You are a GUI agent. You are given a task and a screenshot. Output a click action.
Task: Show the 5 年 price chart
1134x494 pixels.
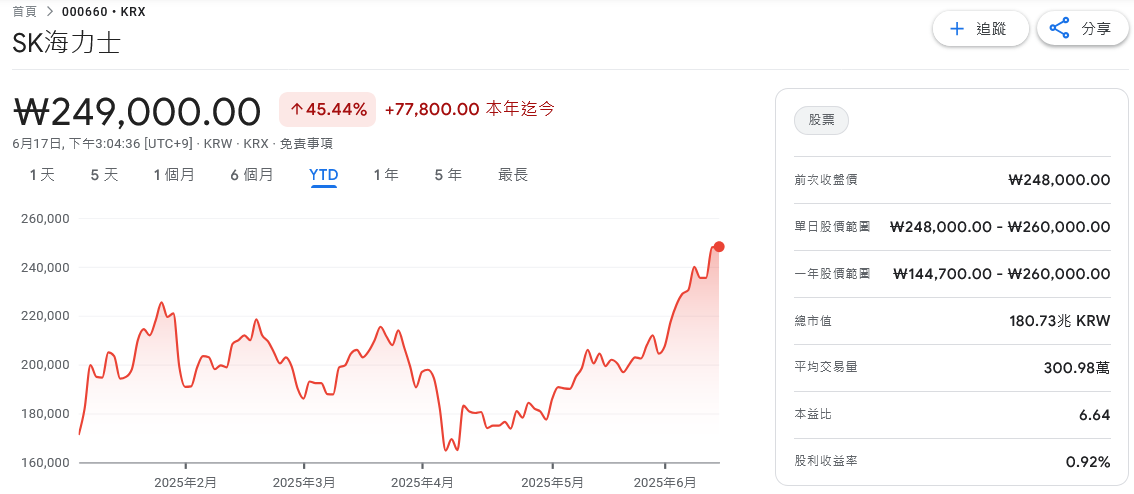(x=448, y=175)
